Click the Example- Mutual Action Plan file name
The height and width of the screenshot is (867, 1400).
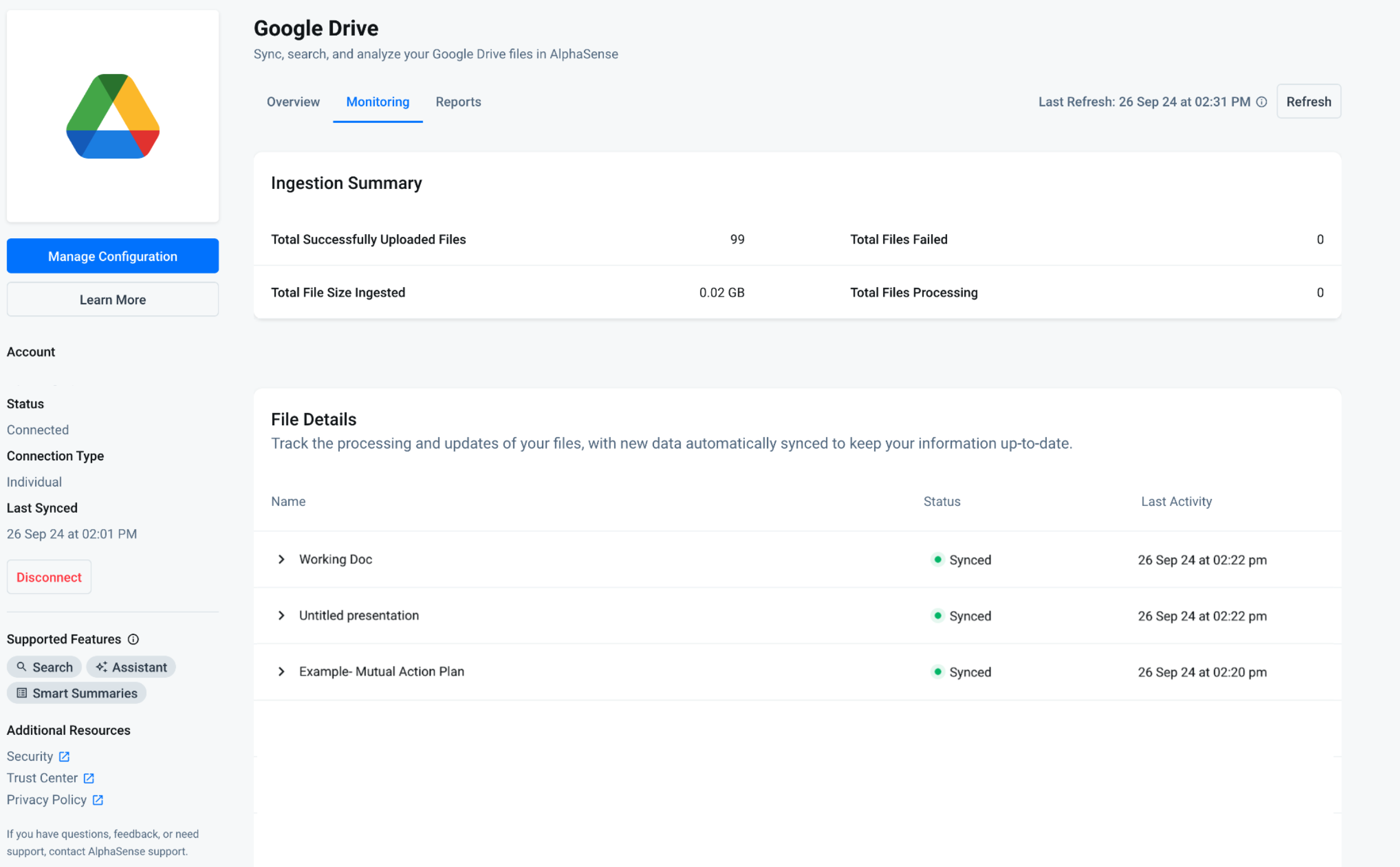[x=381, y=671]
